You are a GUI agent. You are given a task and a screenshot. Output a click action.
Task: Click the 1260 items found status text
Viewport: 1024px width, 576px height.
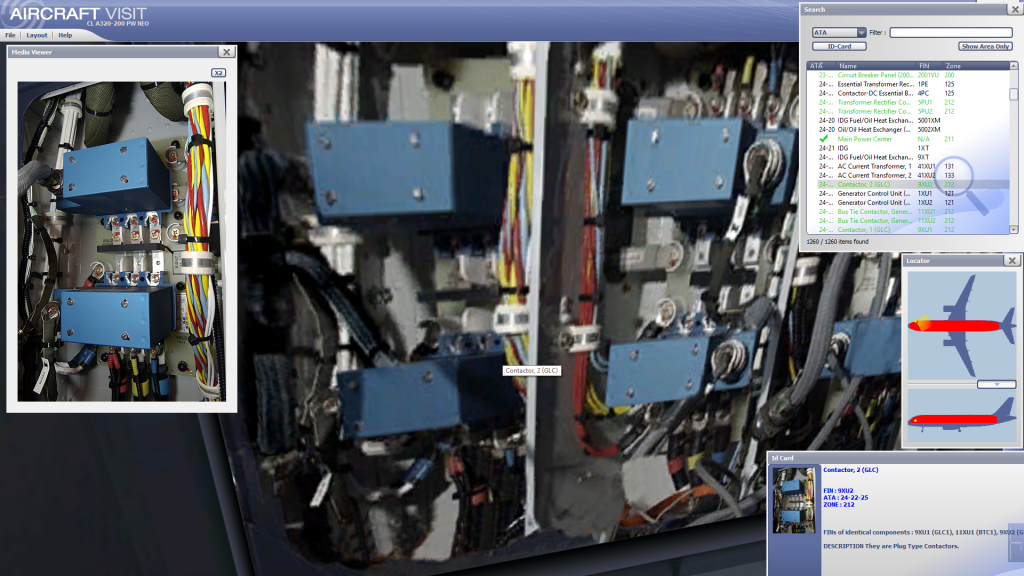[x=837, y=242]
